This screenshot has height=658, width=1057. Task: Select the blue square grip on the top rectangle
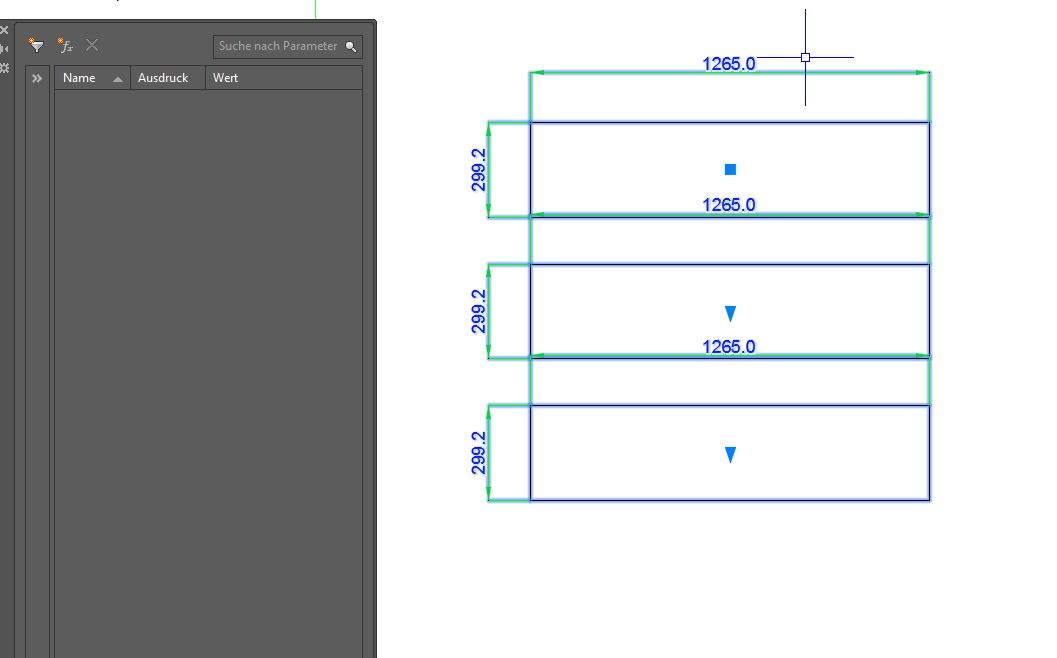(729, 169)
